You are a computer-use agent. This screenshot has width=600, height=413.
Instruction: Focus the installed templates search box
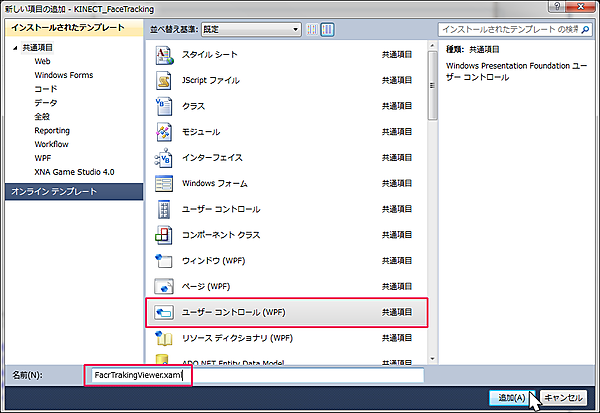[515, 29]
